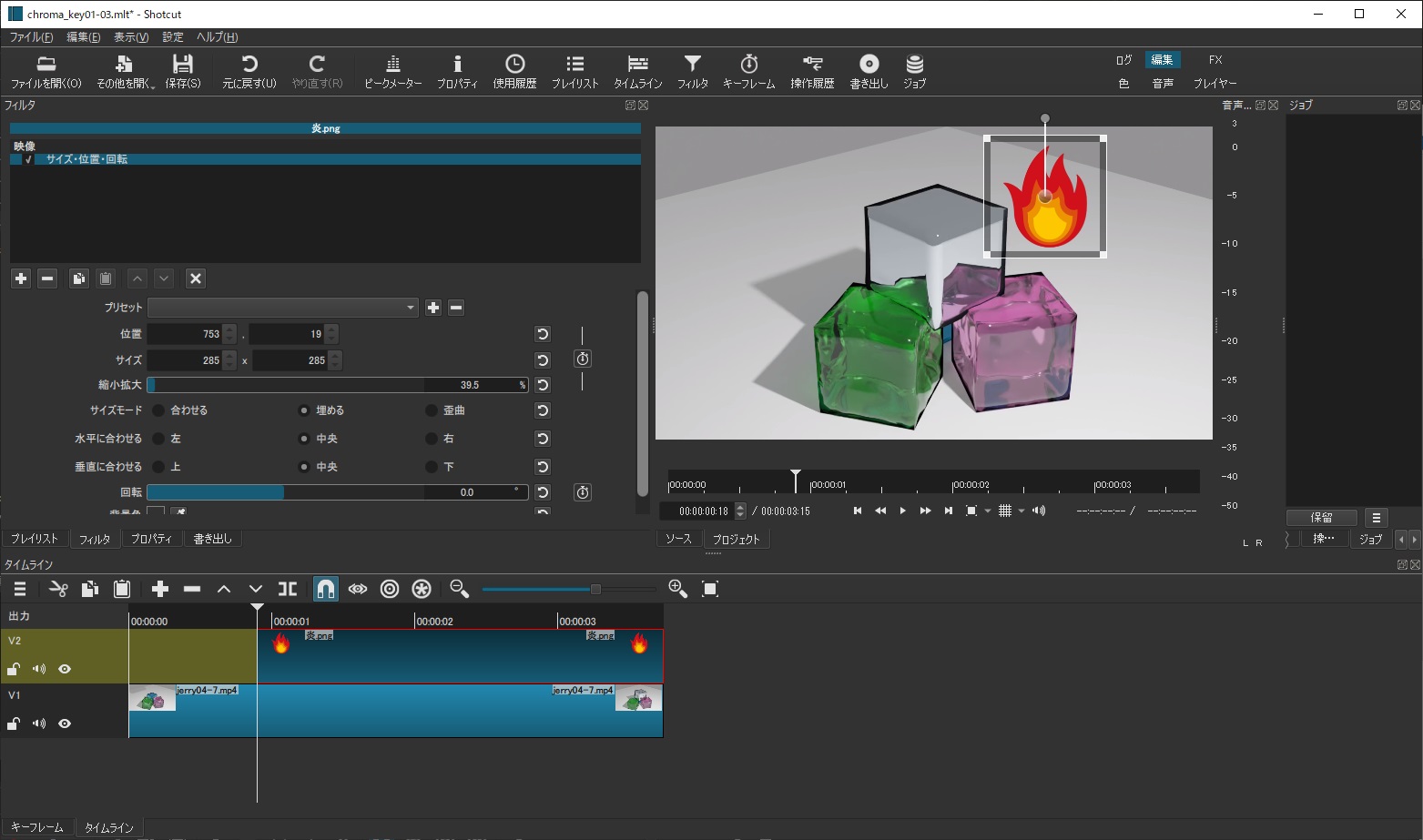Toggle timeline snapping magnet
Viewport: 1423px width, 840px height.
pos(326,589)
